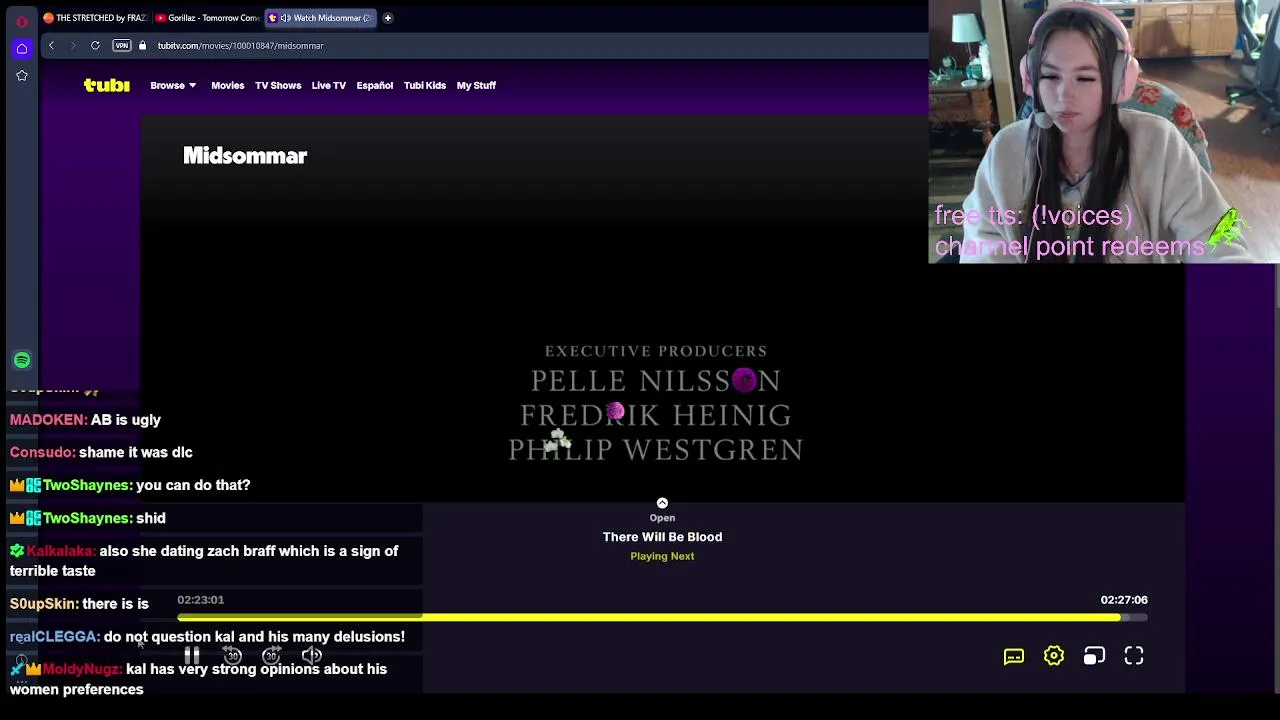Go to TV Shows section
Screen dimensions: 1280x720
278,85
